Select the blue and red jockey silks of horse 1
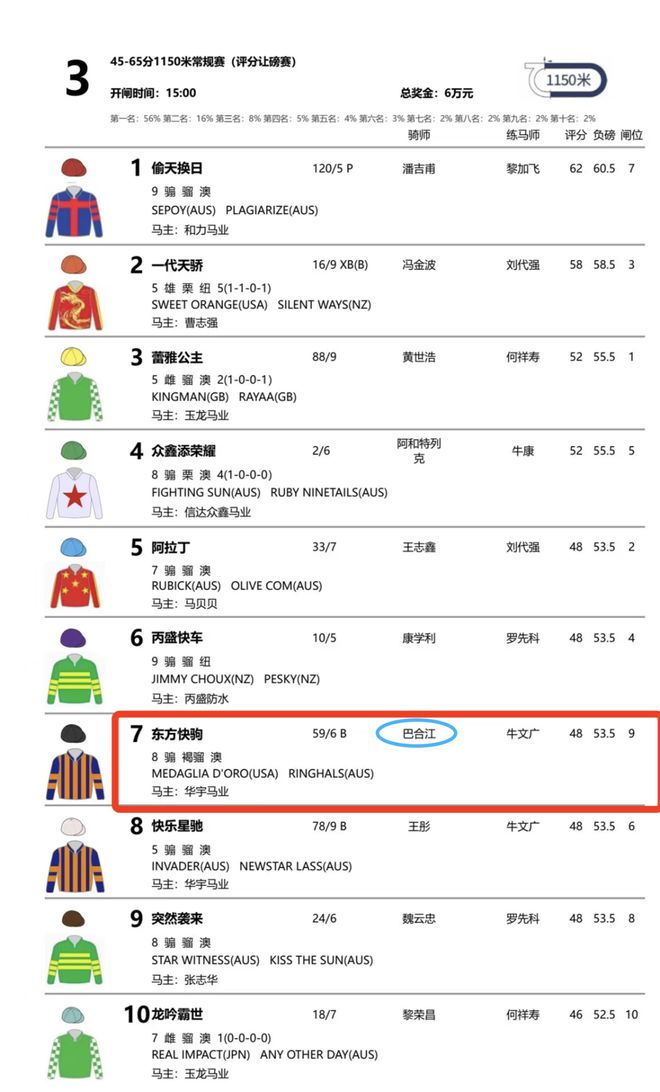660x1092 pixels. [x=74, y=198]
